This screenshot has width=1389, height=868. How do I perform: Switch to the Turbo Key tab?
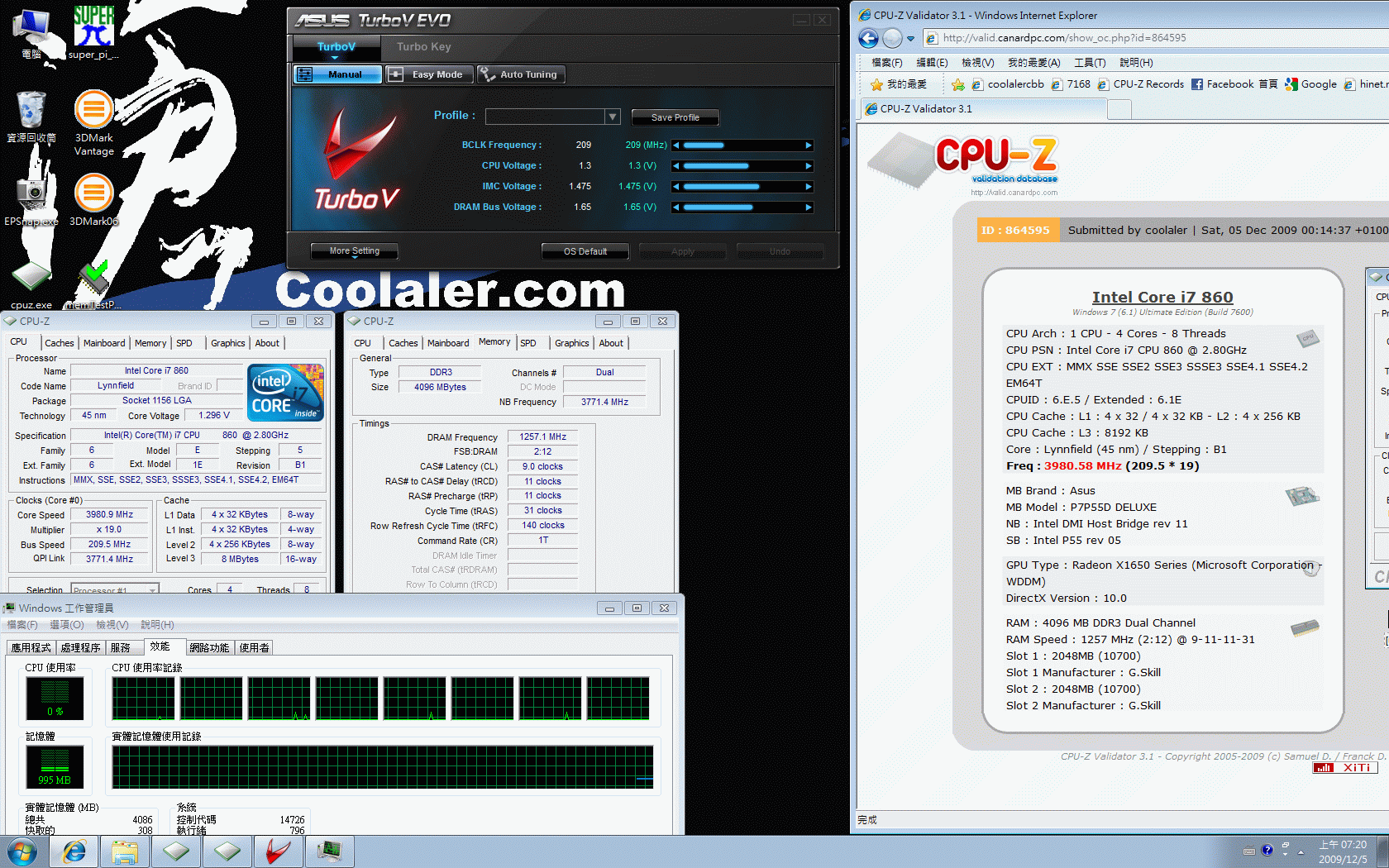point(423,47)
